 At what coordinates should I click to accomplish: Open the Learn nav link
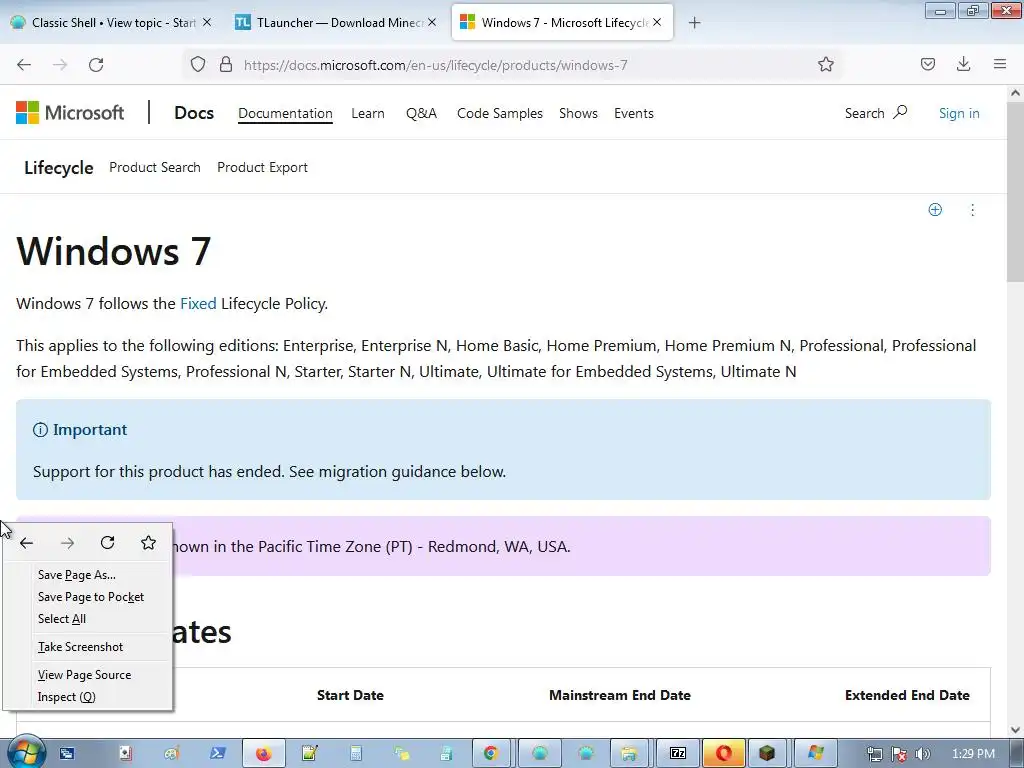[368, 113]
